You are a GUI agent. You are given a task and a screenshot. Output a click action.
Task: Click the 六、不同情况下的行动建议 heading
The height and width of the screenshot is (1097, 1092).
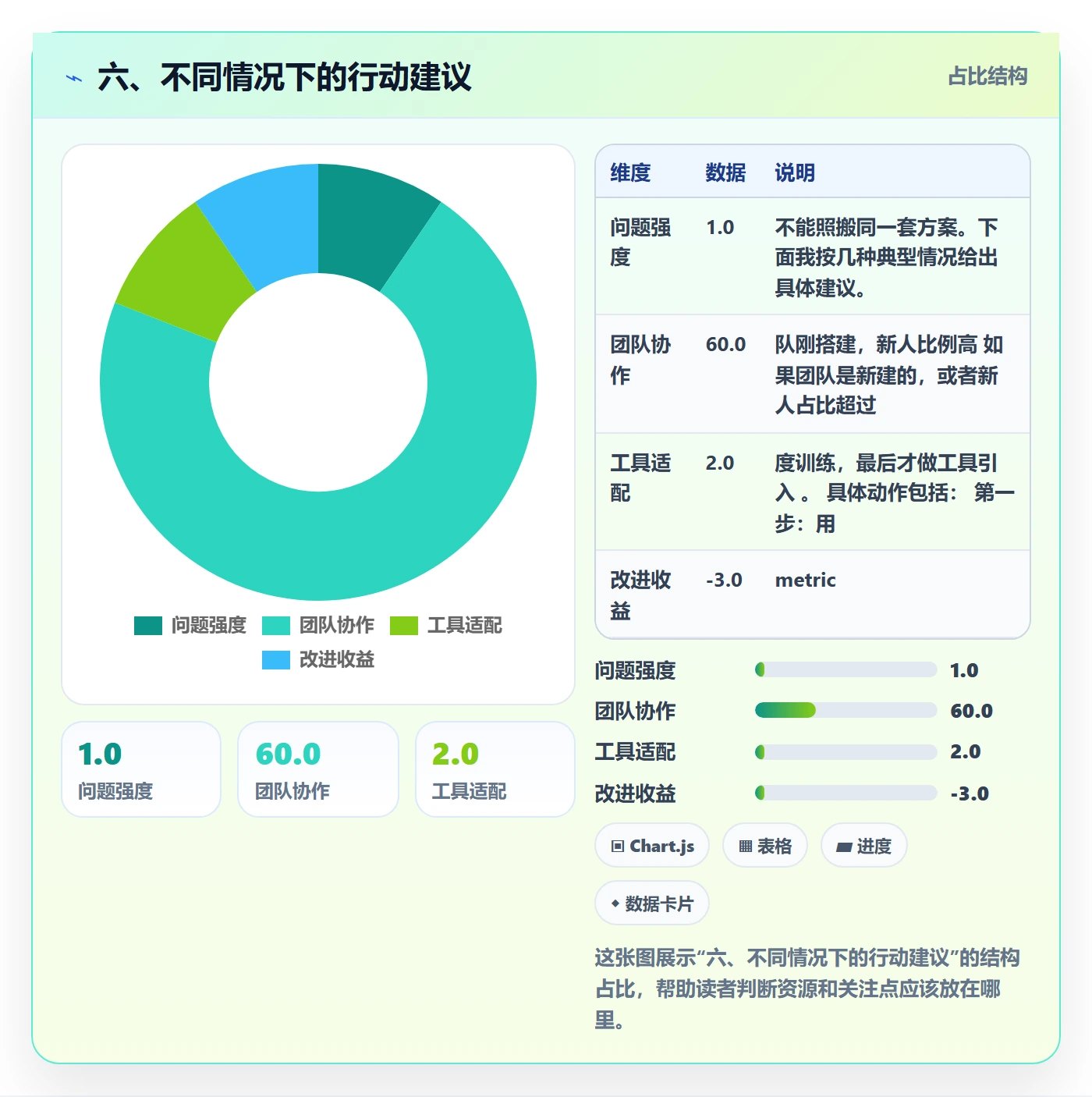(x=285, y=77)
